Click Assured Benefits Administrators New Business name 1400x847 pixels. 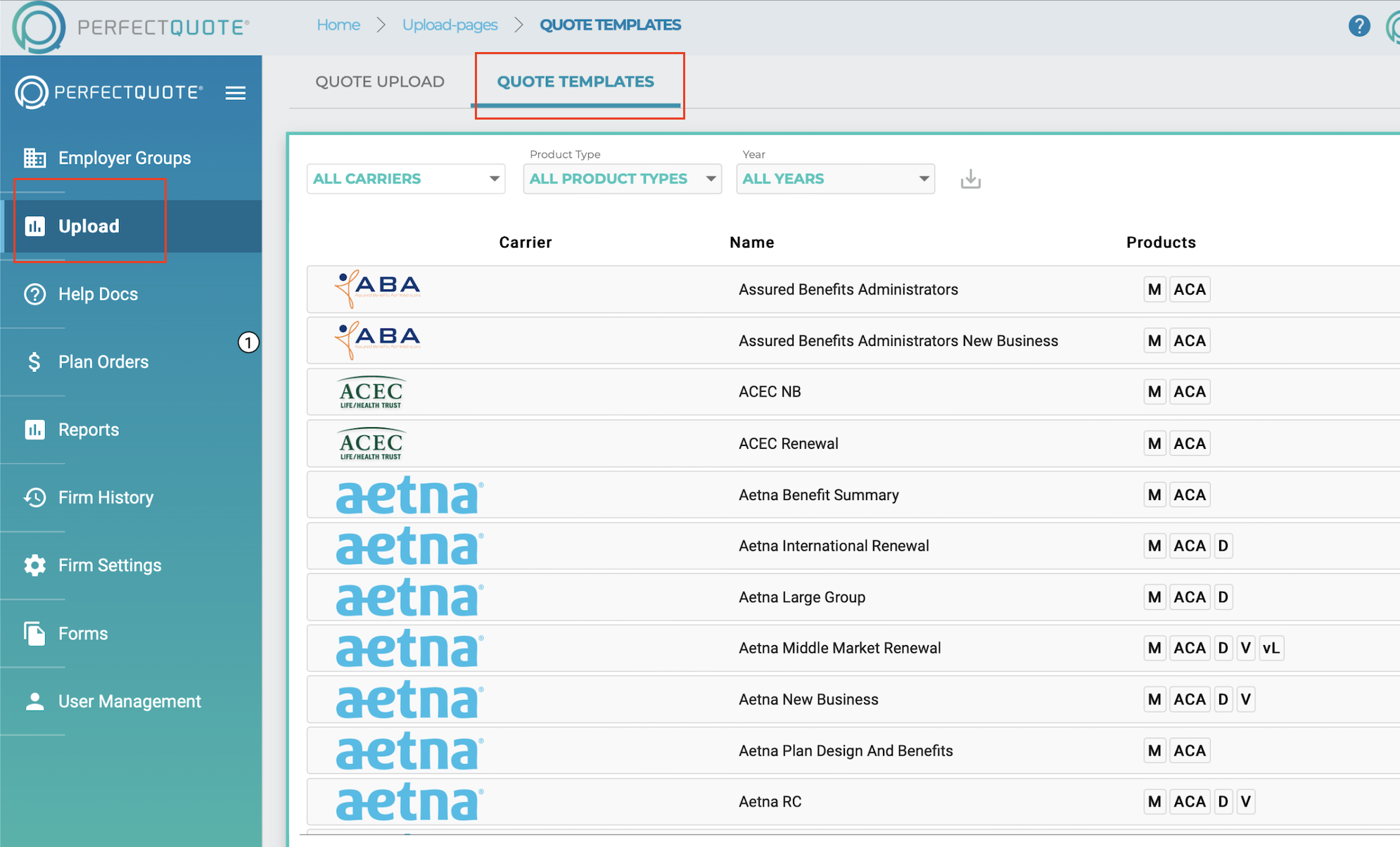[x=898, y=340]
